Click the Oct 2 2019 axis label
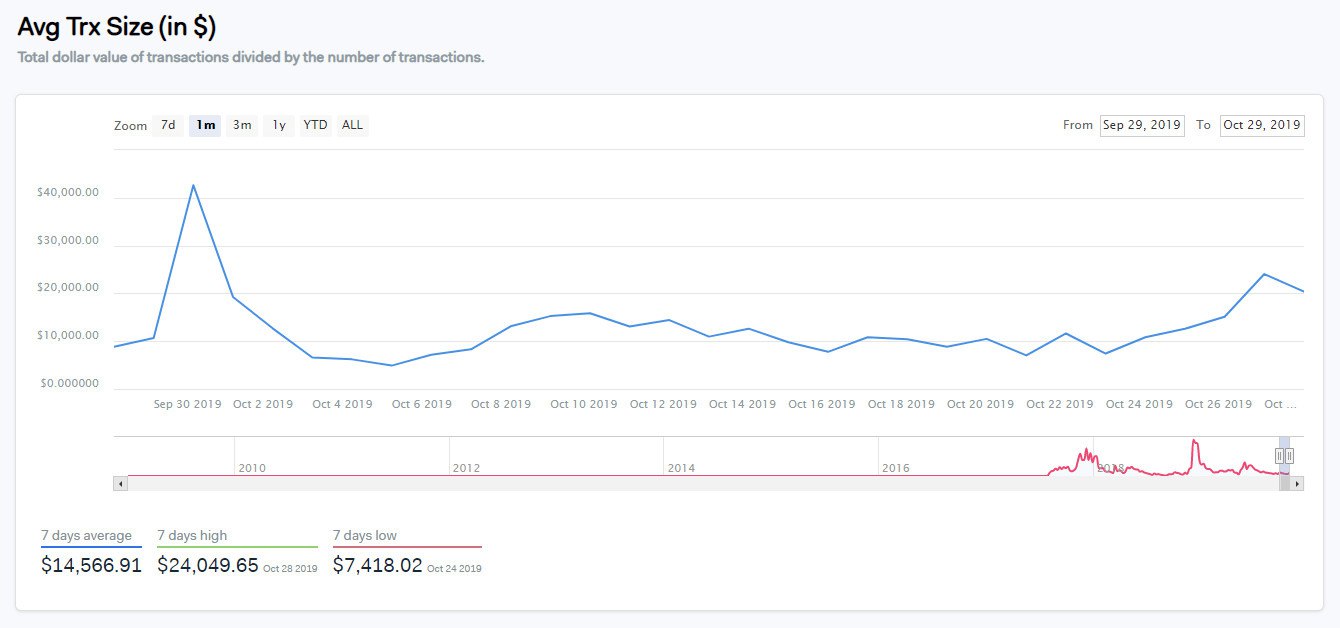Screen dimensions: 1340x628 263,404
